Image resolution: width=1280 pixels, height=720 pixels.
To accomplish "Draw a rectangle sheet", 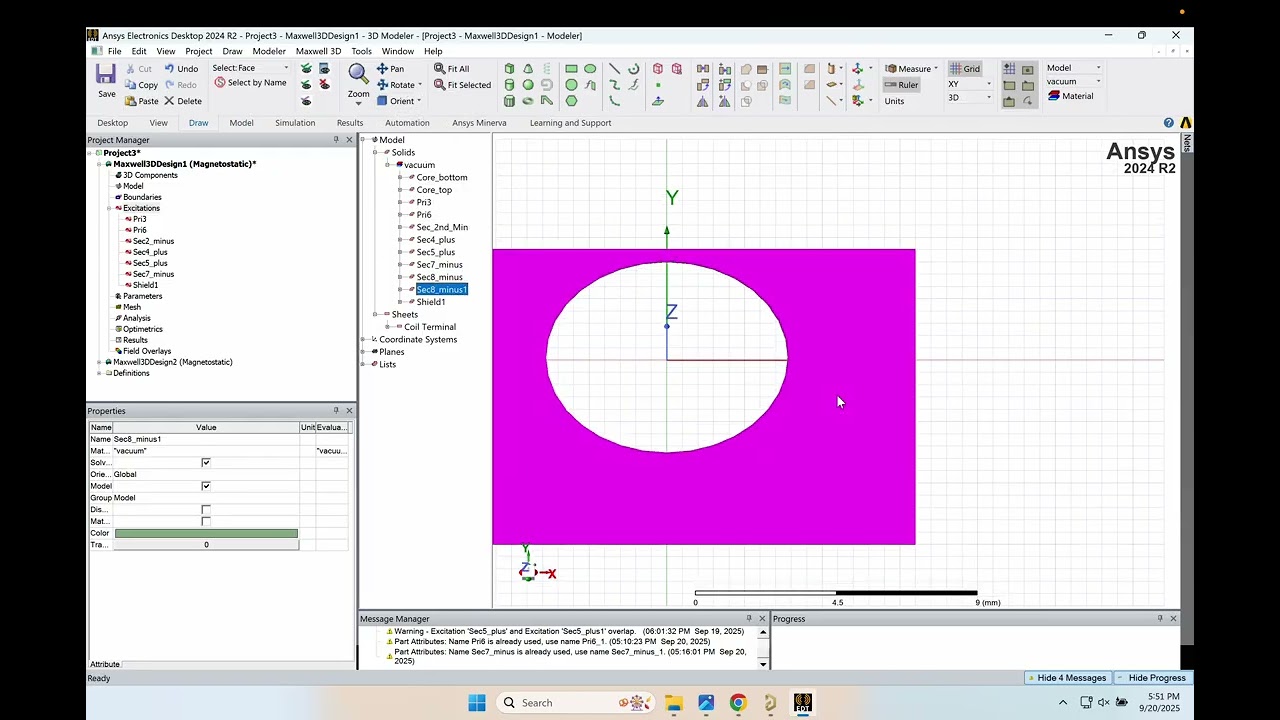I will coord(571,69).
